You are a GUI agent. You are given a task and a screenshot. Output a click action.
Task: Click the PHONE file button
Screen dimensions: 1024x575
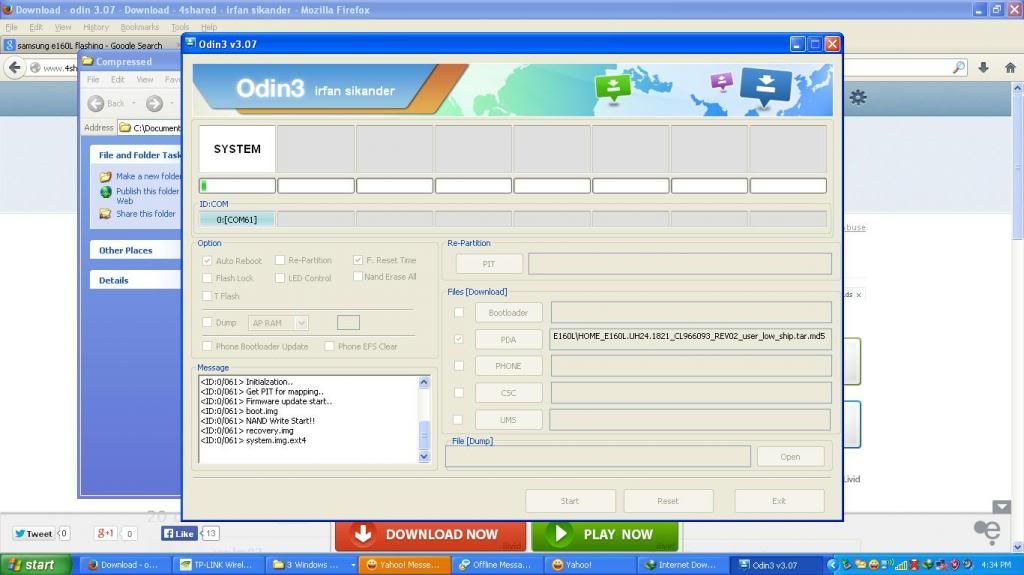508,366
